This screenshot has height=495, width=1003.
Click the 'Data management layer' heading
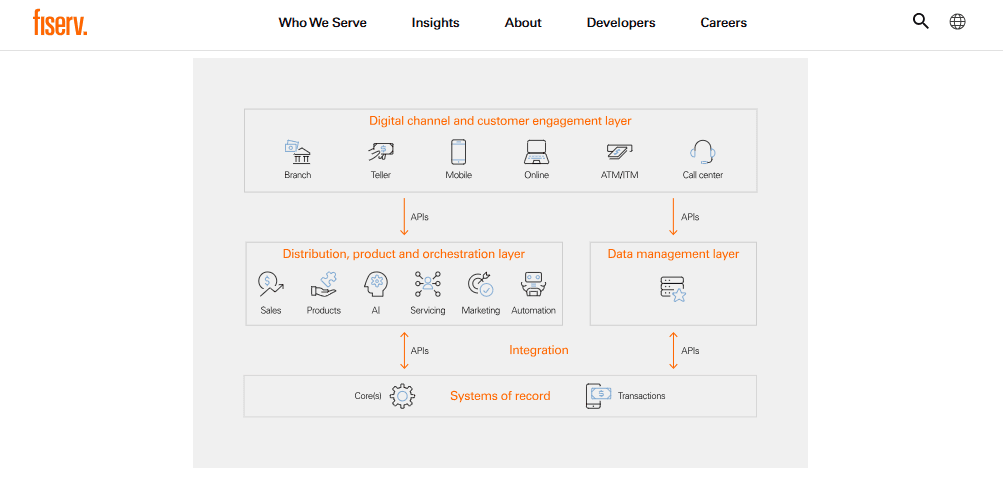[x=673, y=254]
